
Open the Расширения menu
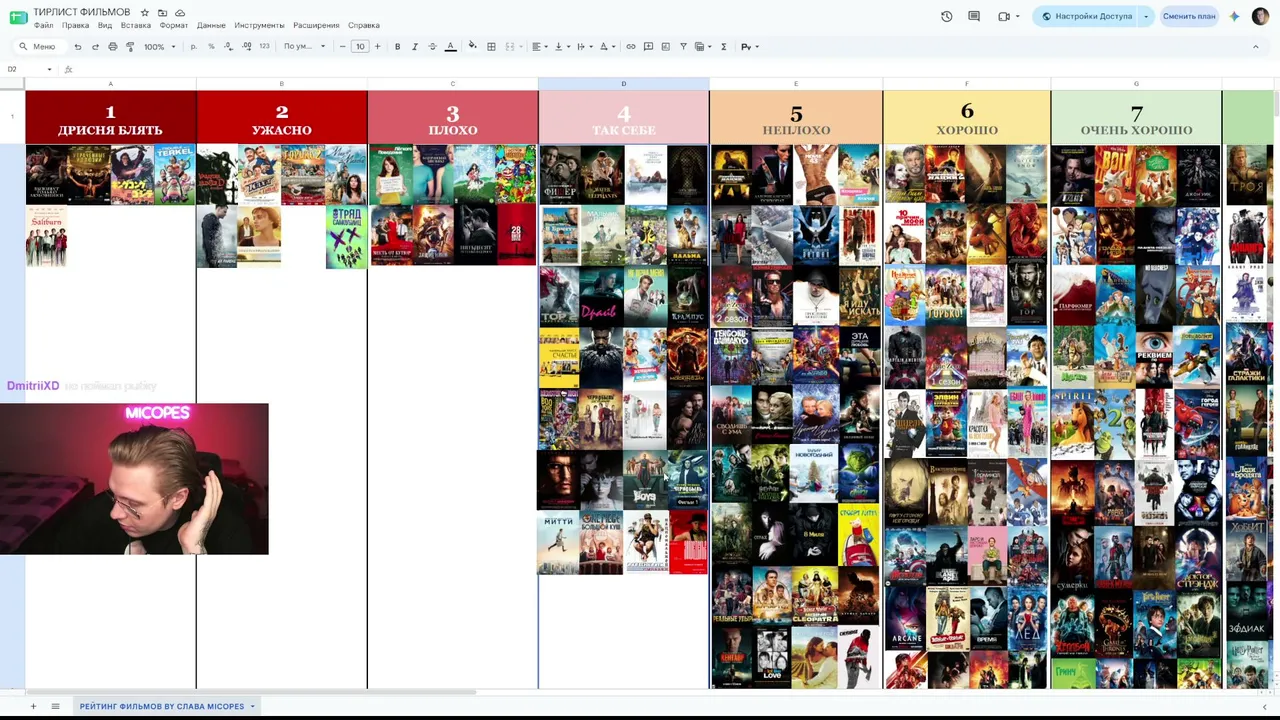click(x=316, y=26)
